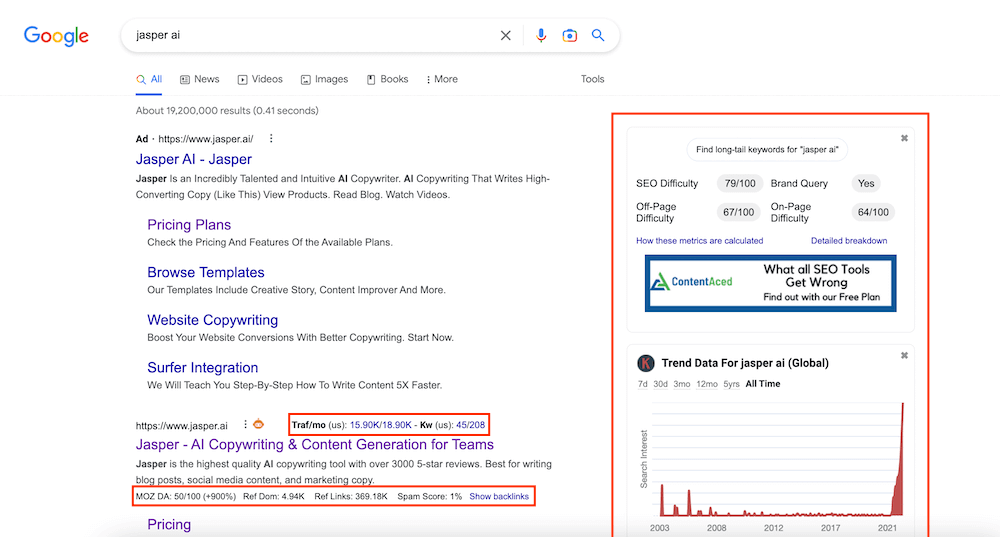Click the ContentAced banner ad

770,283
